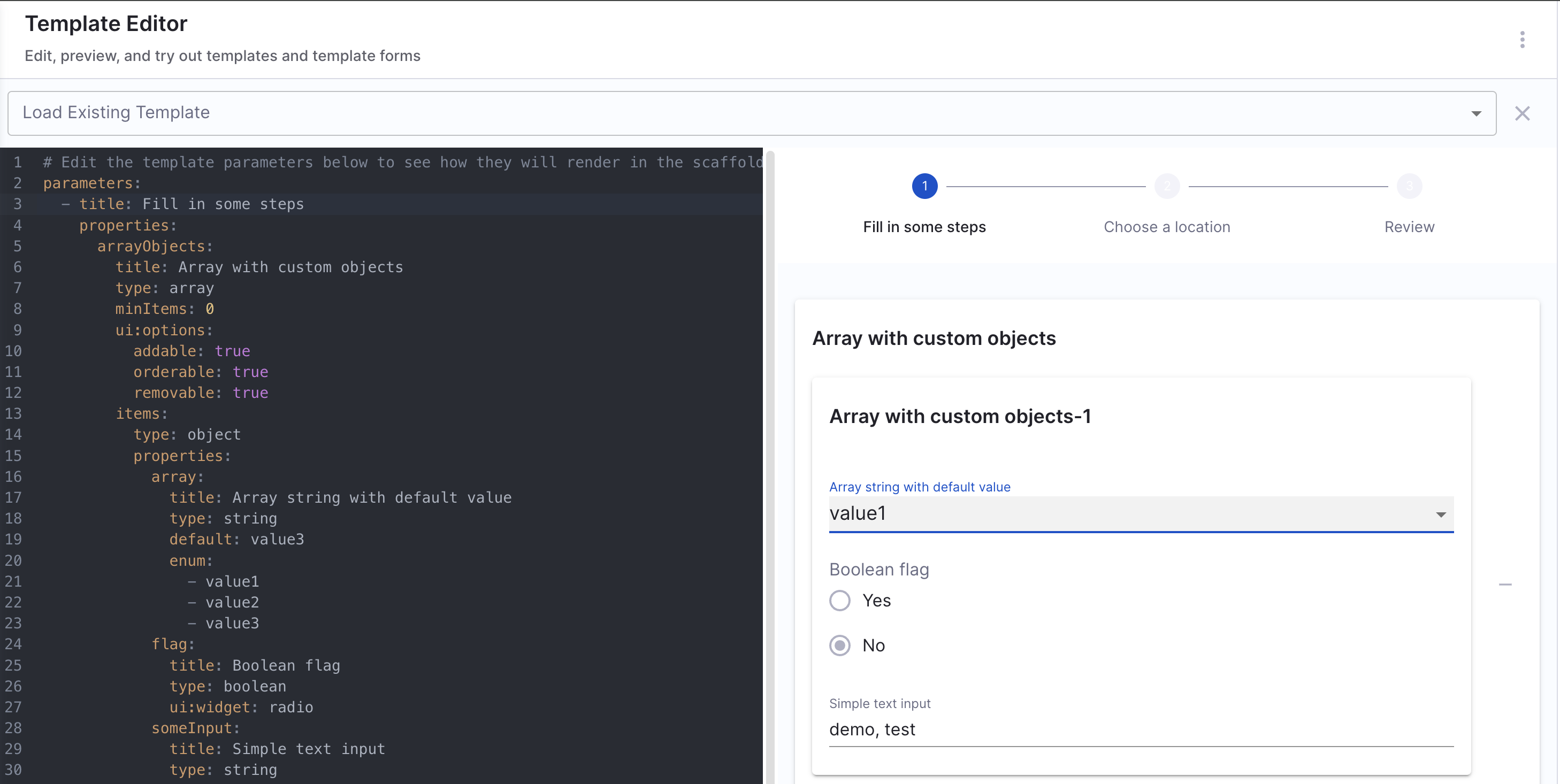Click the step 2 circle in the stepper

pyautogui.click(x=1166, y=186)
